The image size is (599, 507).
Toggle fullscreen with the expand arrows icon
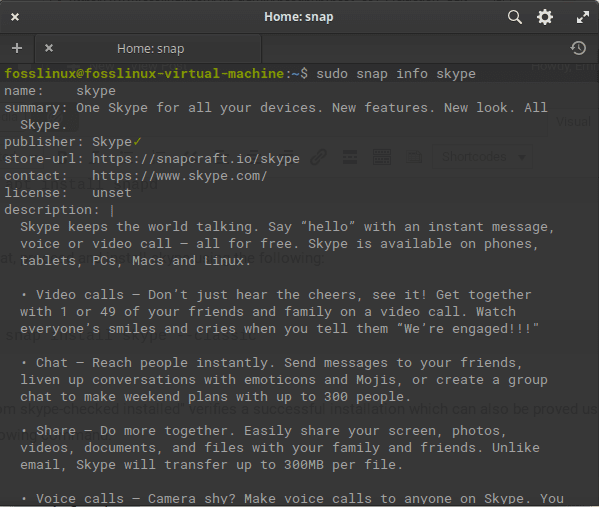583,17
